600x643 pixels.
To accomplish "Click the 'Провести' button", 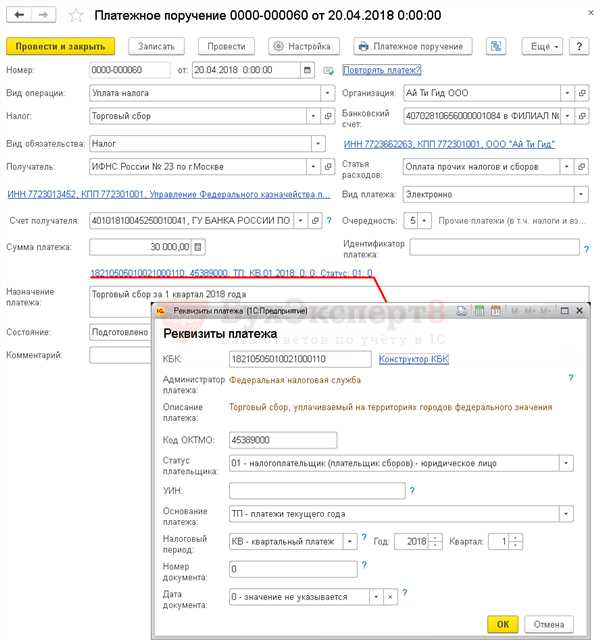I will point(226,46).
